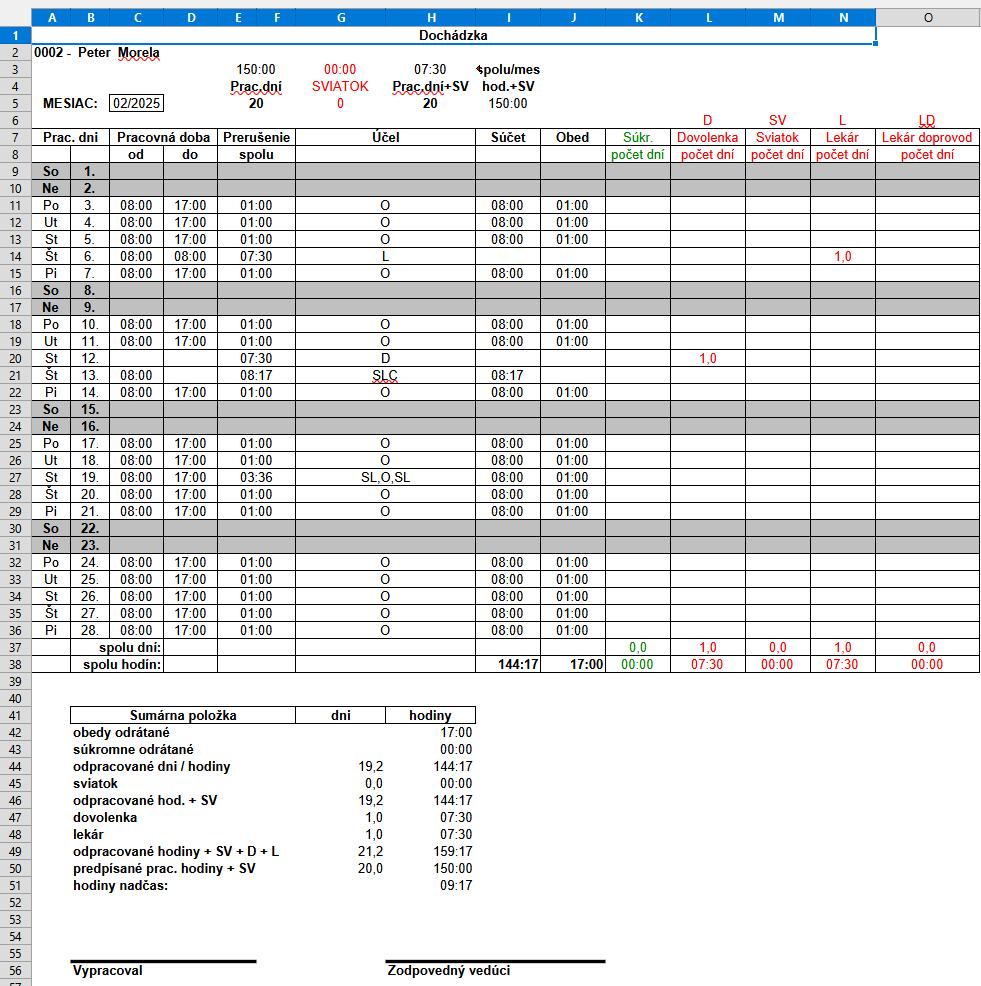This screenshot has height=986, width=981.
Task: Click the red SVIATOK label
Action: click(340, 86)
